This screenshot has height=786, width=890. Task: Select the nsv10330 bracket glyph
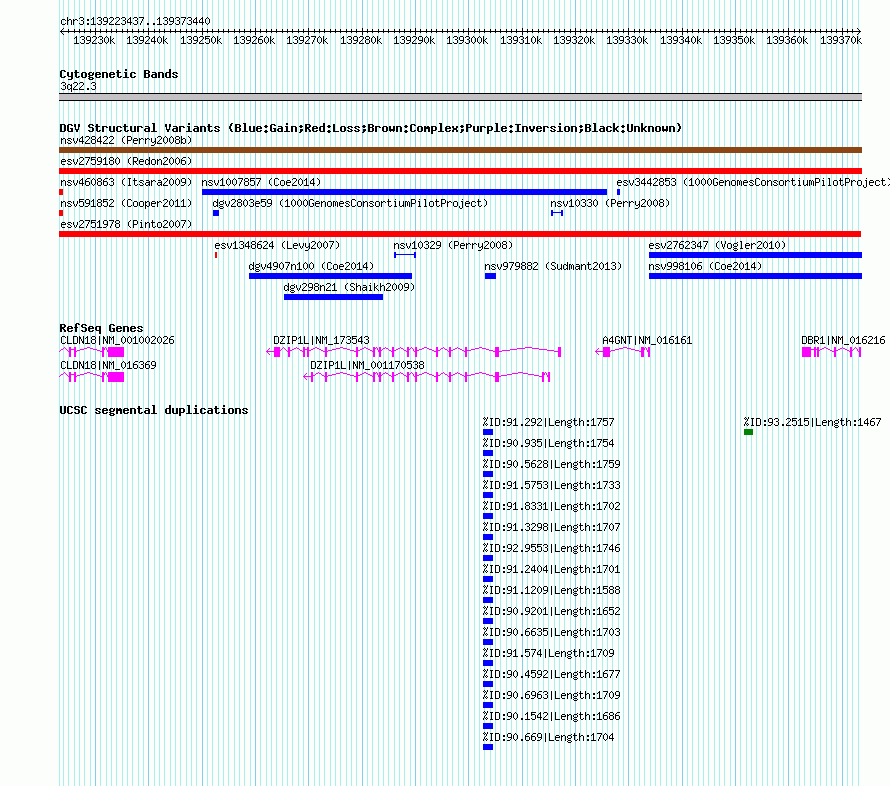point(557,213)
